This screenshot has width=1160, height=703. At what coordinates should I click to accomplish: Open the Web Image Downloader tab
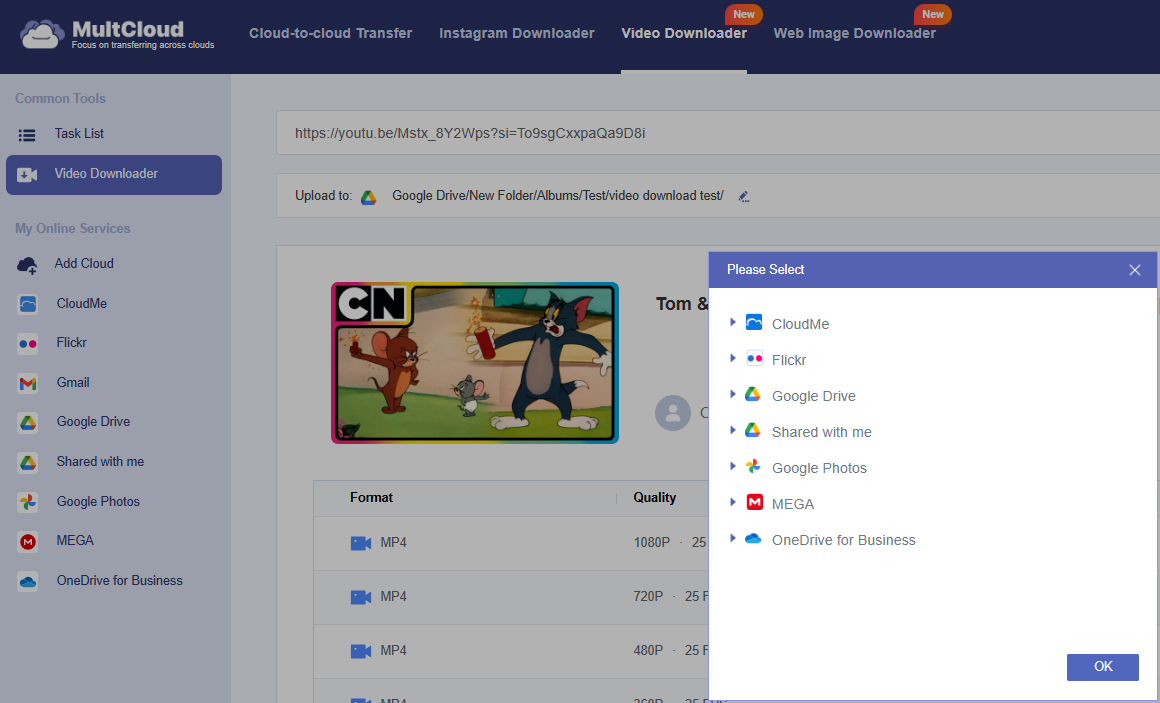click(854, 33)
